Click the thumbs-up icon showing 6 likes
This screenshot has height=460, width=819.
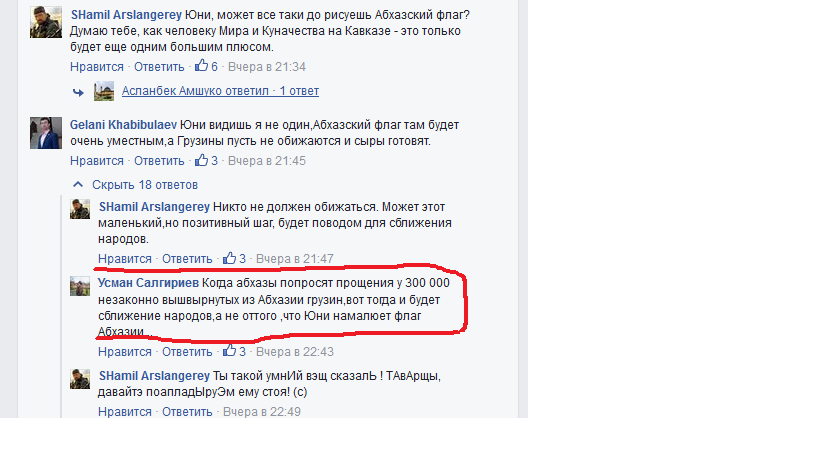201,66
